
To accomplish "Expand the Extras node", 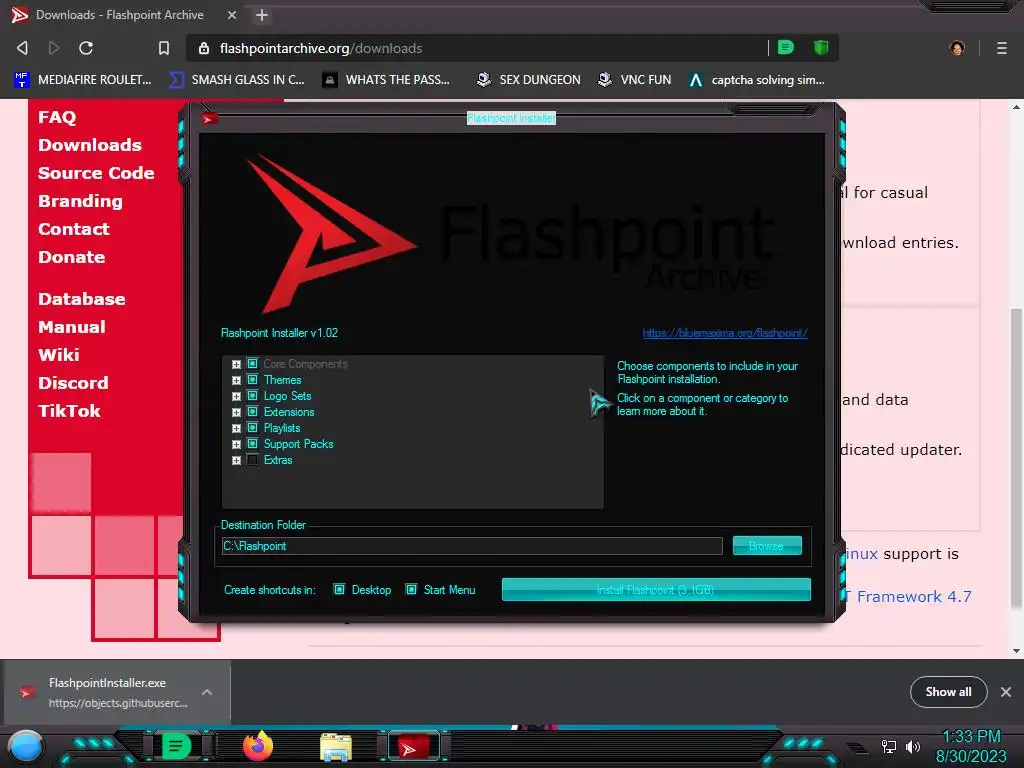I will 236,460.
